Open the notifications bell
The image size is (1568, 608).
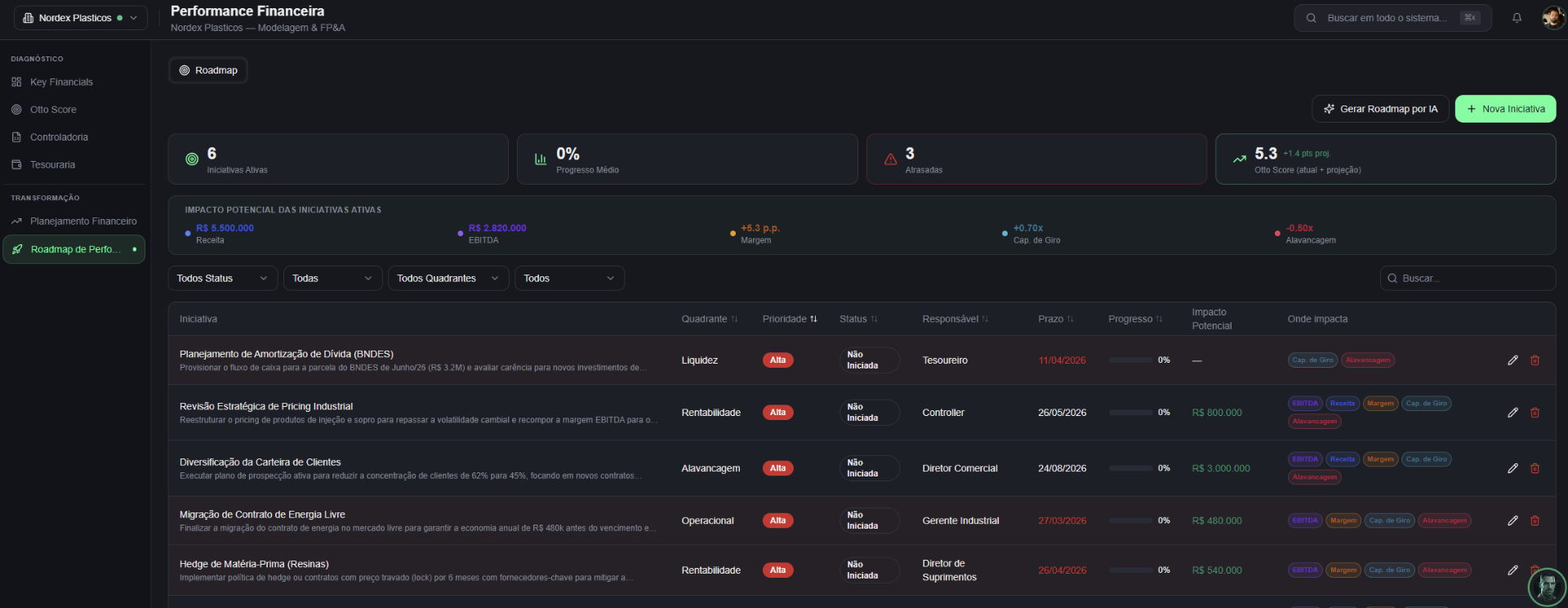pyautogui.click(x=1517, y=18)
